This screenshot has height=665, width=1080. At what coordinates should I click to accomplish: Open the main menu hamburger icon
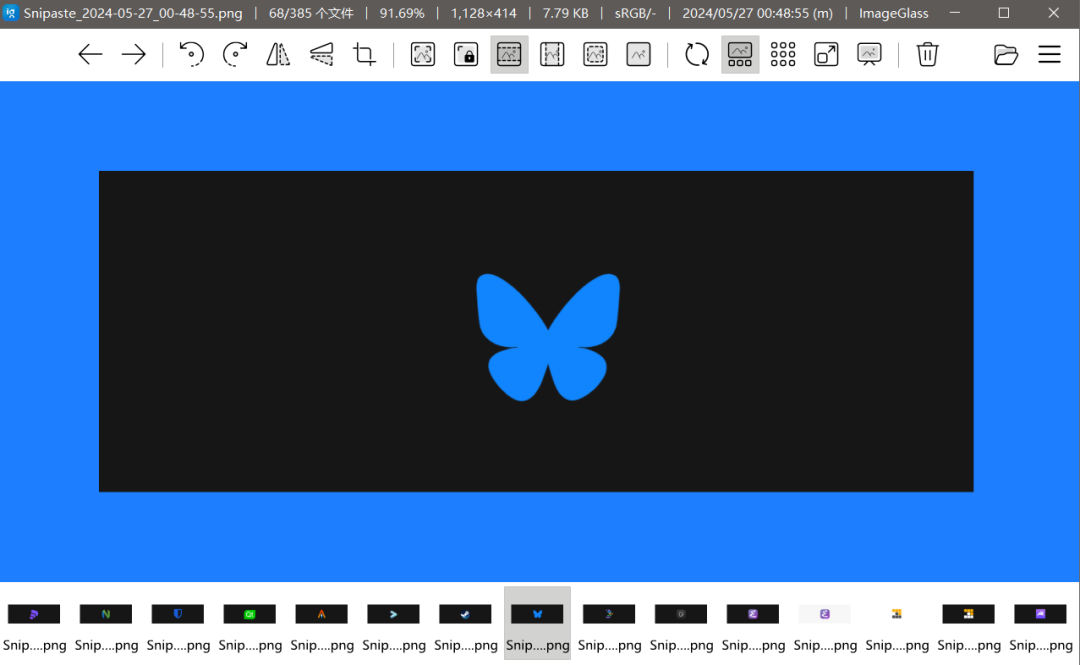click(x=1049, y=54)
